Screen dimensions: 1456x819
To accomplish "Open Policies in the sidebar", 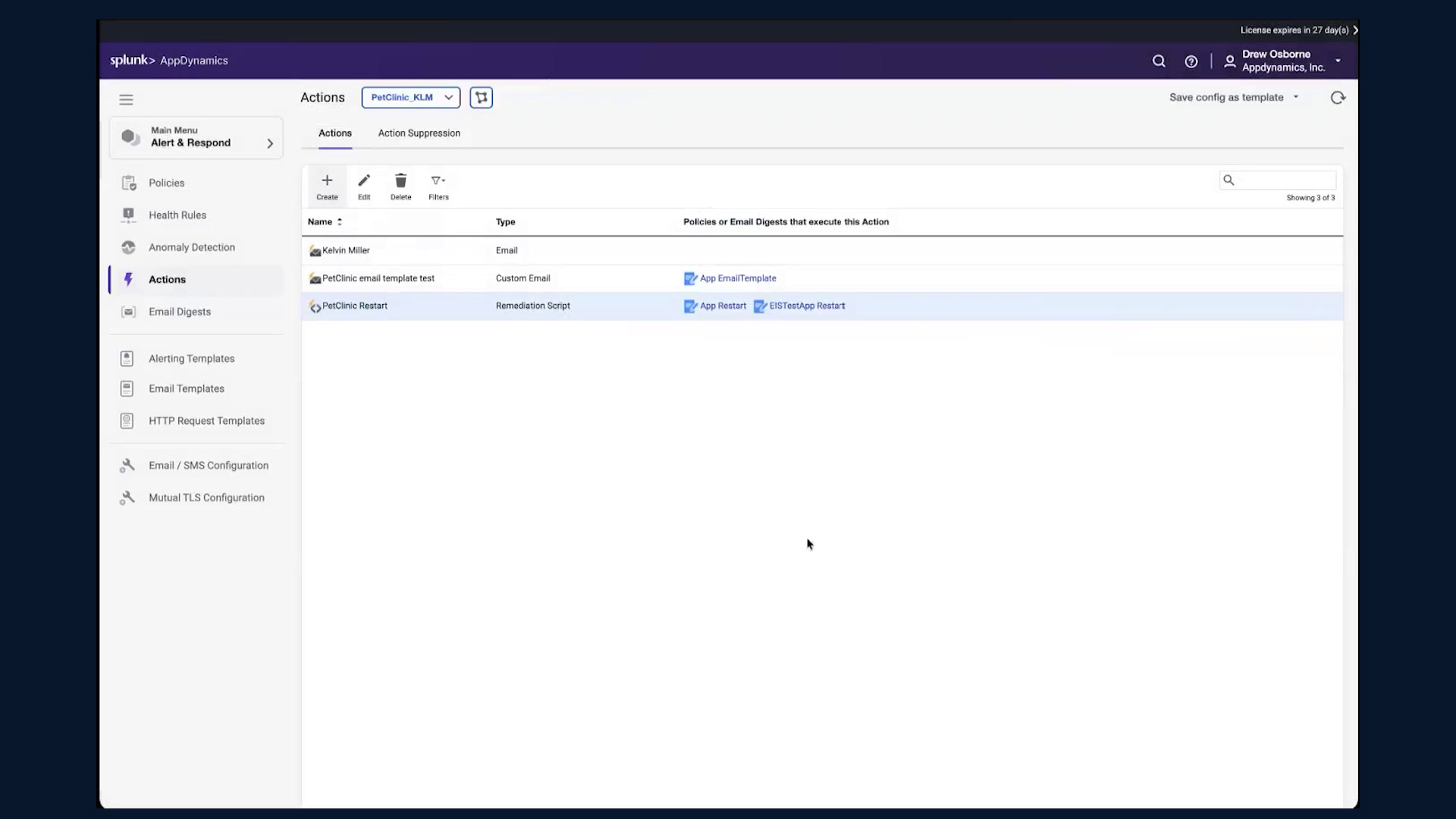I will pyautogui.click(x=166, y=183).
